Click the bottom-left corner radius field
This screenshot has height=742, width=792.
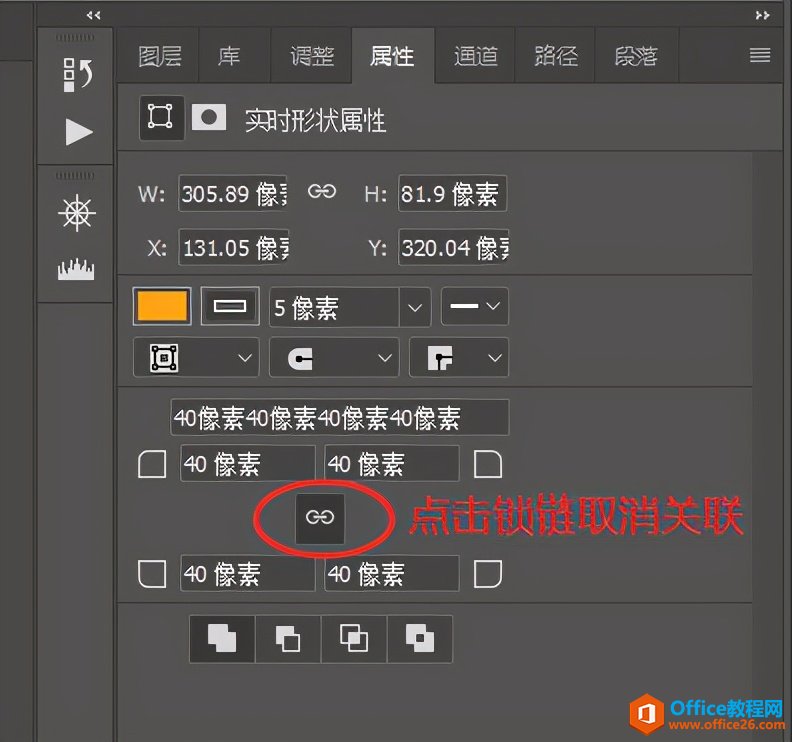(248, 573)
